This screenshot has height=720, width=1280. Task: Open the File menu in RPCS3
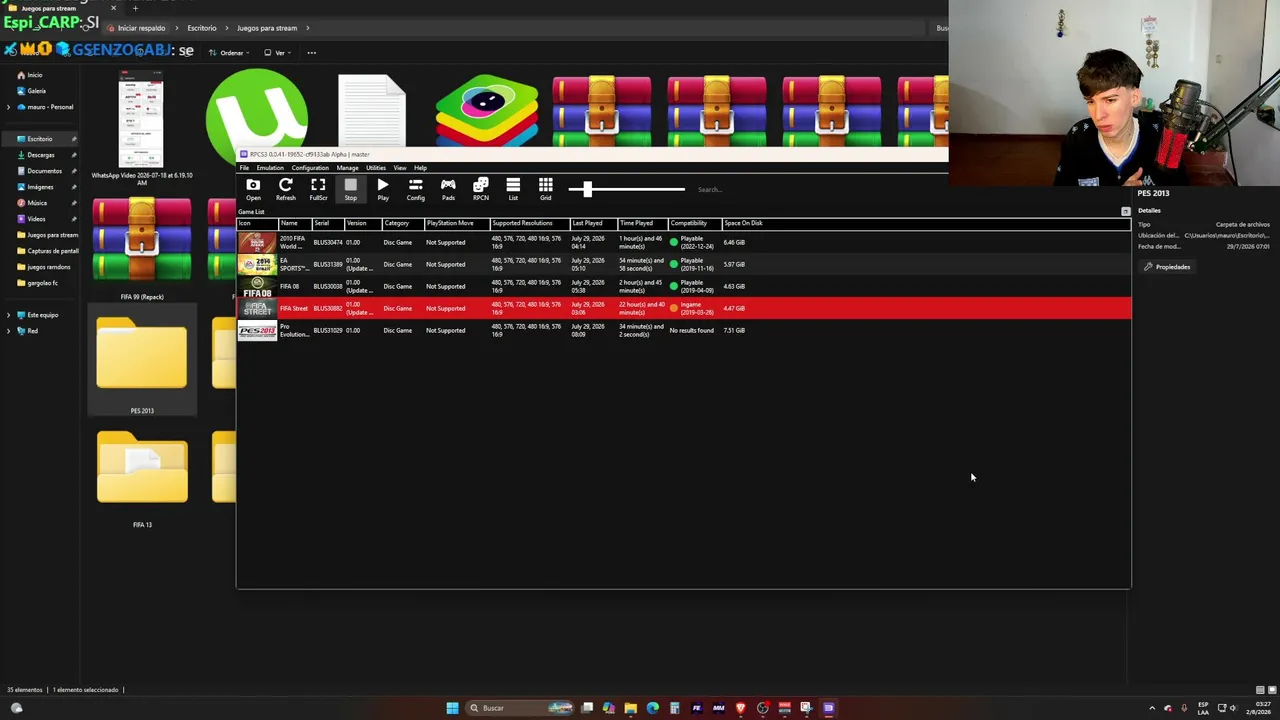point(244,168)
